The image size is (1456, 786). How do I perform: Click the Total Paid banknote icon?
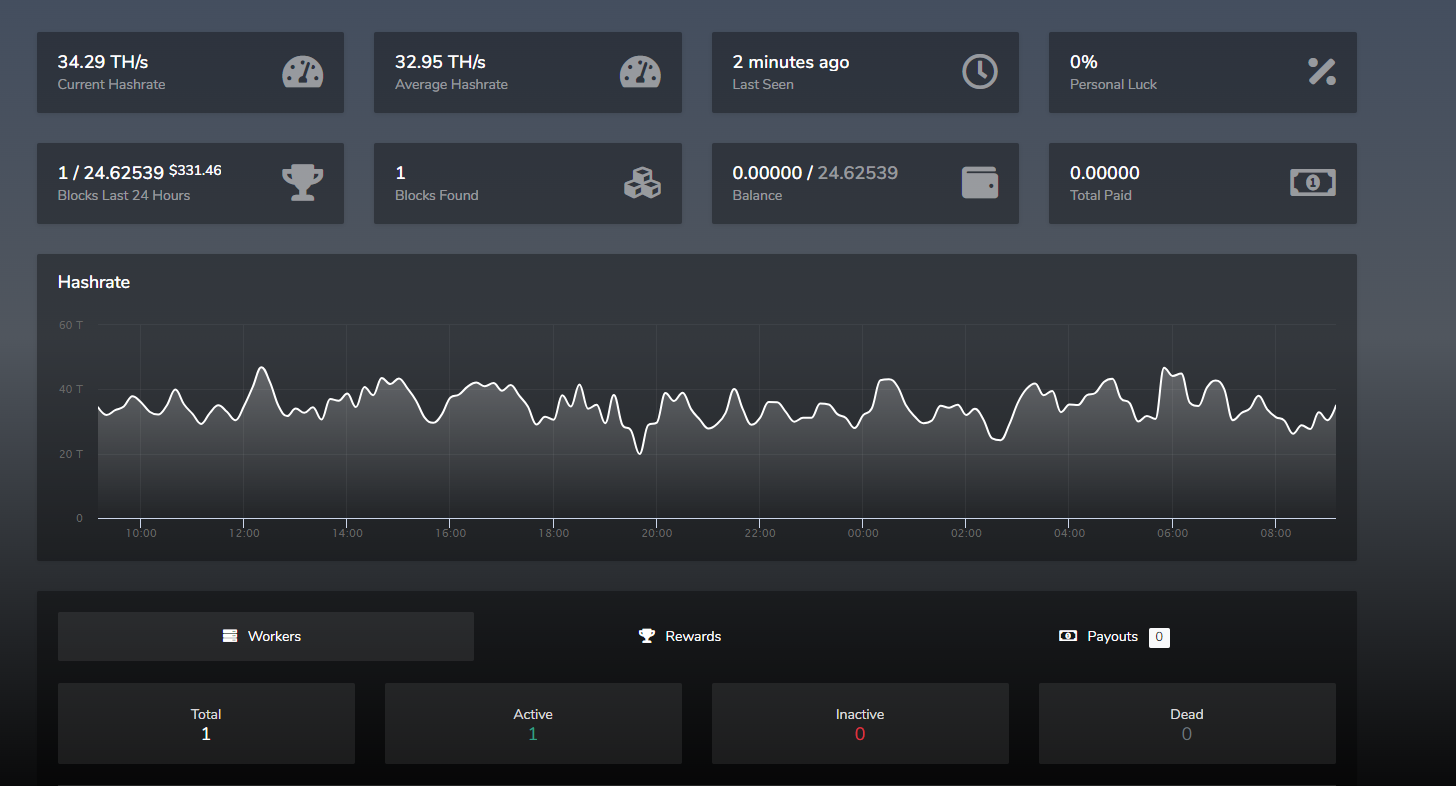point(1313,182)
